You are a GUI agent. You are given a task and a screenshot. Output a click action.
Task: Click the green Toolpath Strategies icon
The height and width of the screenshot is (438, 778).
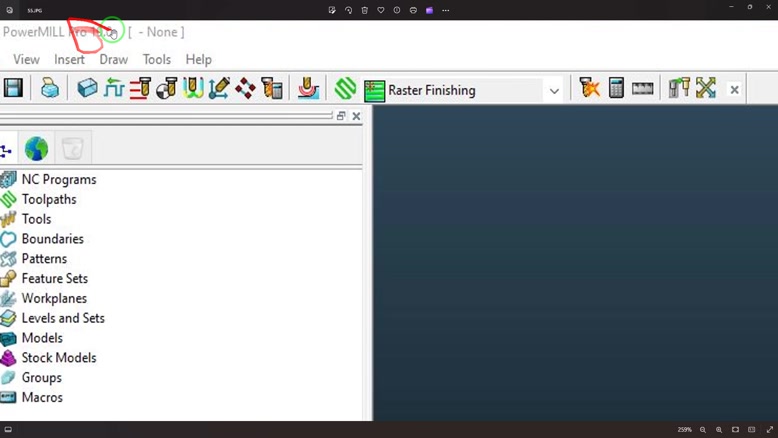coord(345,89)
